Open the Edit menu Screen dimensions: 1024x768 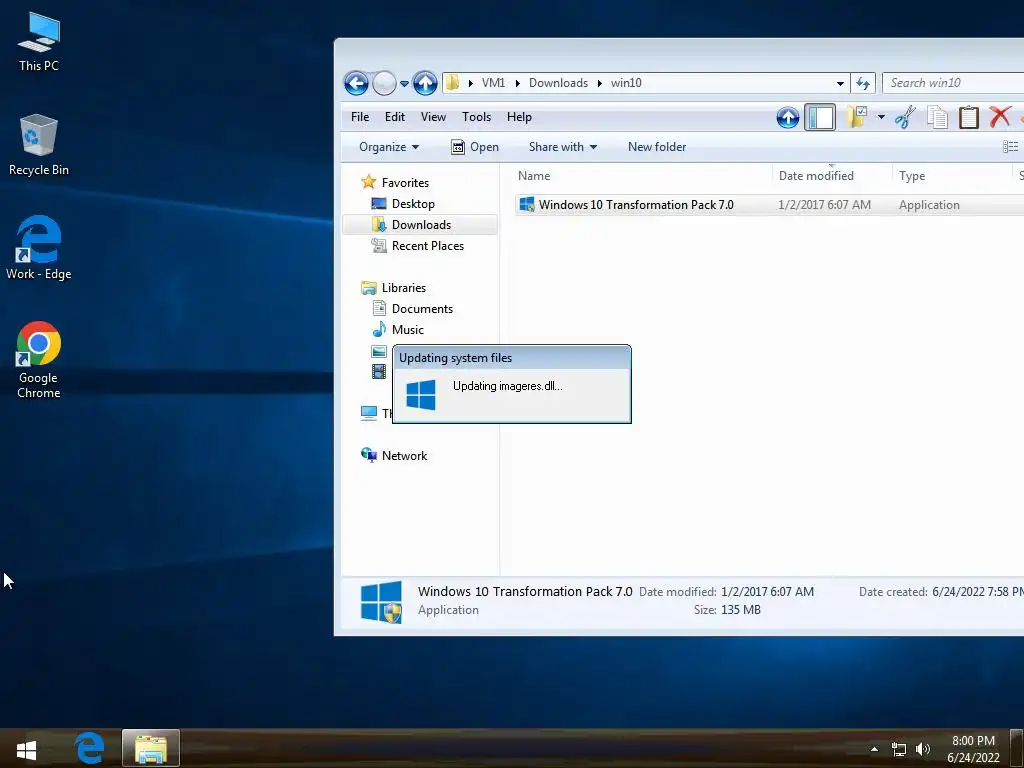click(x=394, y=117)
